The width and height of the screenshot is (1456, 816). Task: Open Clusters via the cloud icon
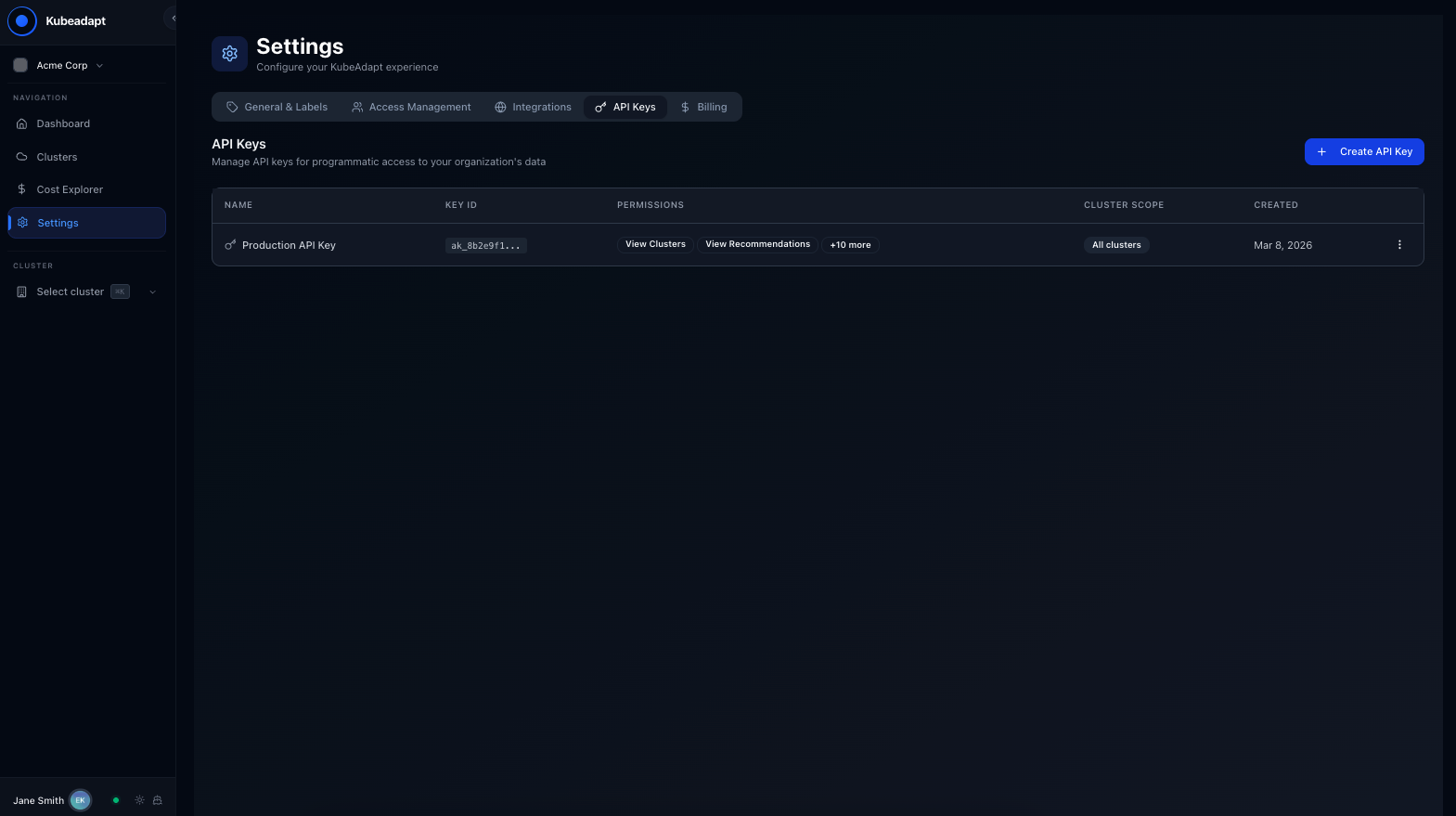point(22,157)
